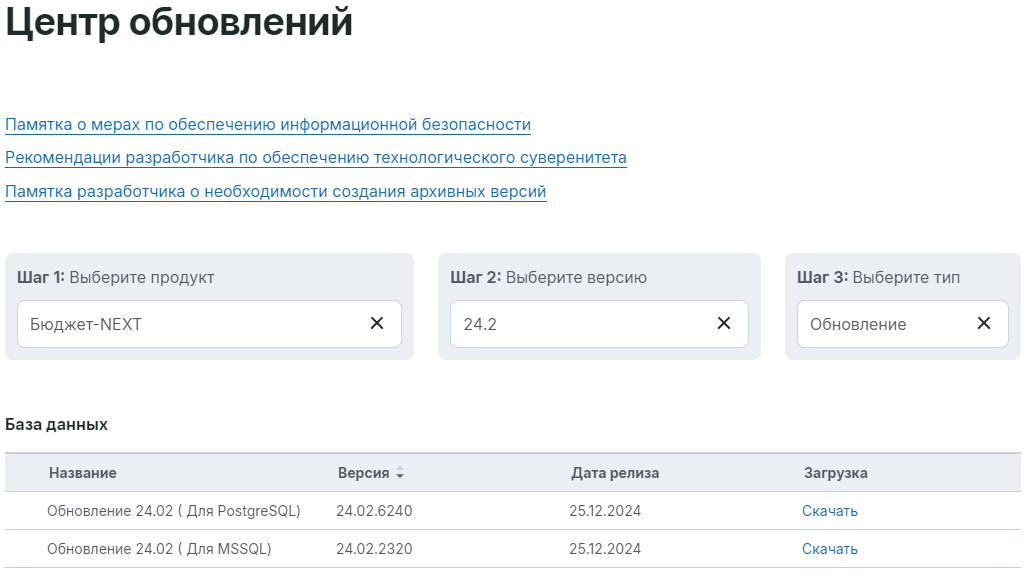Select row Обновление 24.02 ( Для PostgreSQL)
Viewport: 1024px width, 572px height.
pyautogui.click(x=513, y=511)
